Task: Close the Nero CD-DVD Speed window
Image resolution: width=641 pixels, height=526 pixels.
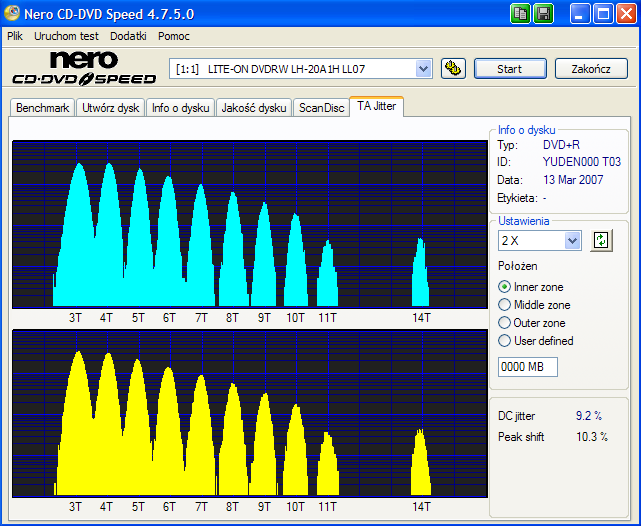Action: [626, 14]
